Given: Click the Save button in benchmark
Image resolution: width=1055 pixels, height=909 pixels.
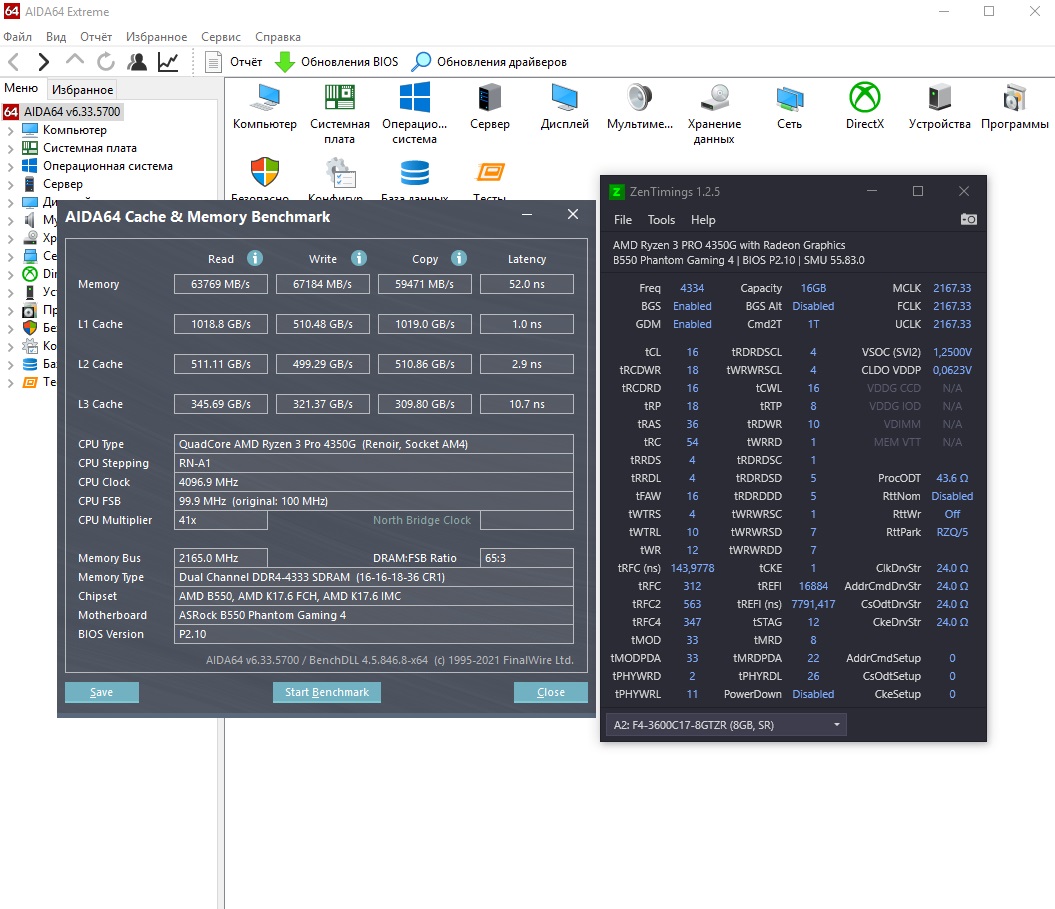Looking at the screenshot, I should pyautogui.click(x=102, y=692).
